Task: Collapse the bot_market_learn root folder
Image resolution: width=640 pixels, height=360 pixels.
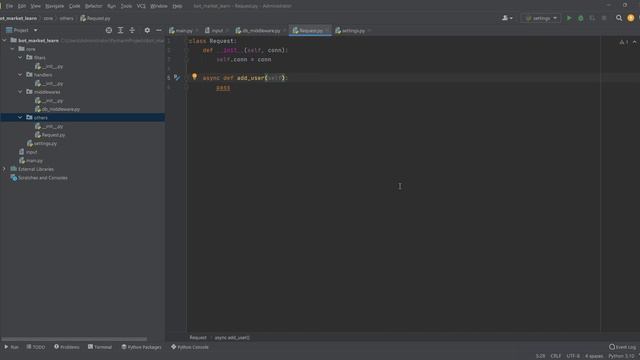Action: [4, 40]
